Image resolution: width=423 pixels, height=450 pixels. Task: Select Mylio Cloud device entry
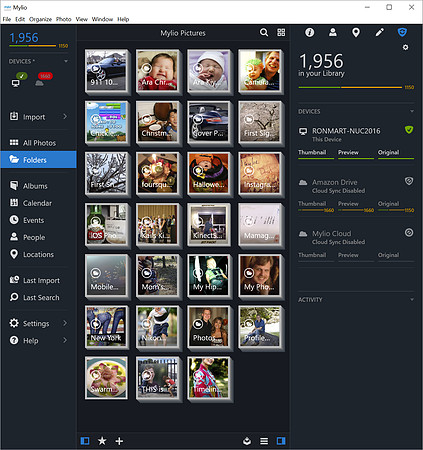point(332,233)
